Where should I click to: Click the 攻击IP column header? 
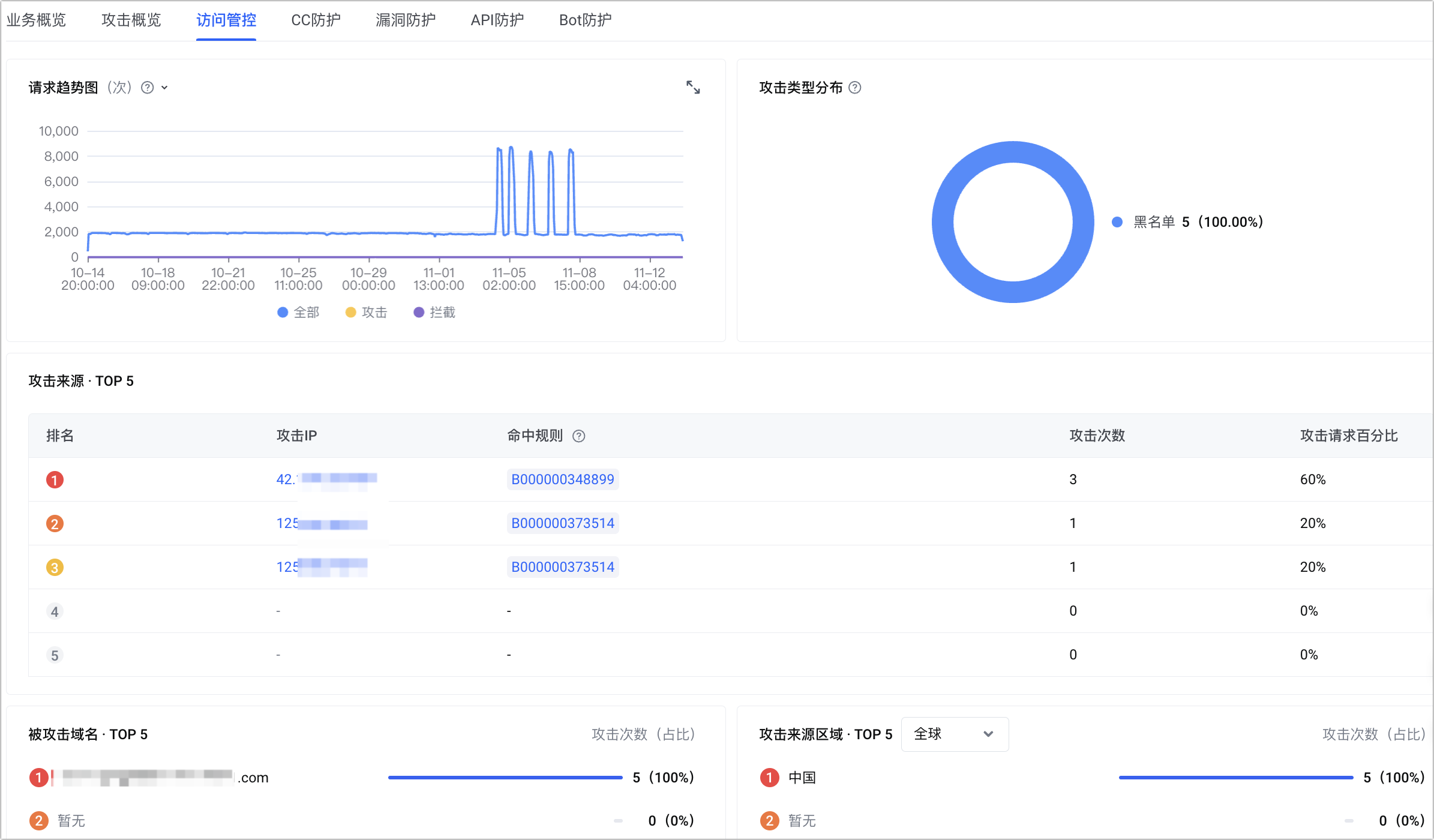pyautogui.click(x=296, y=436)
